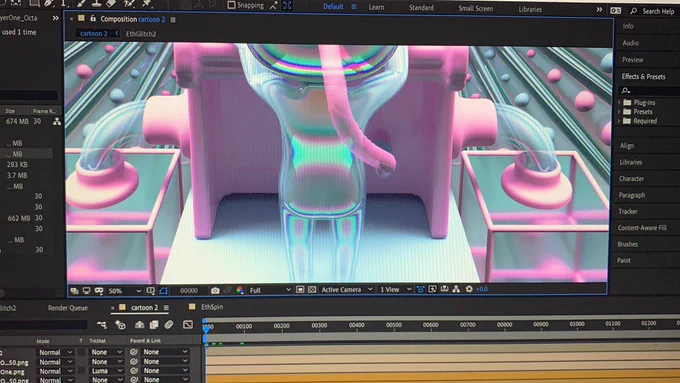Image resolution: width=680 pixels, height=383 pixels.
Task: Select the Puppet Pin tool
Action: pos(147,3)
